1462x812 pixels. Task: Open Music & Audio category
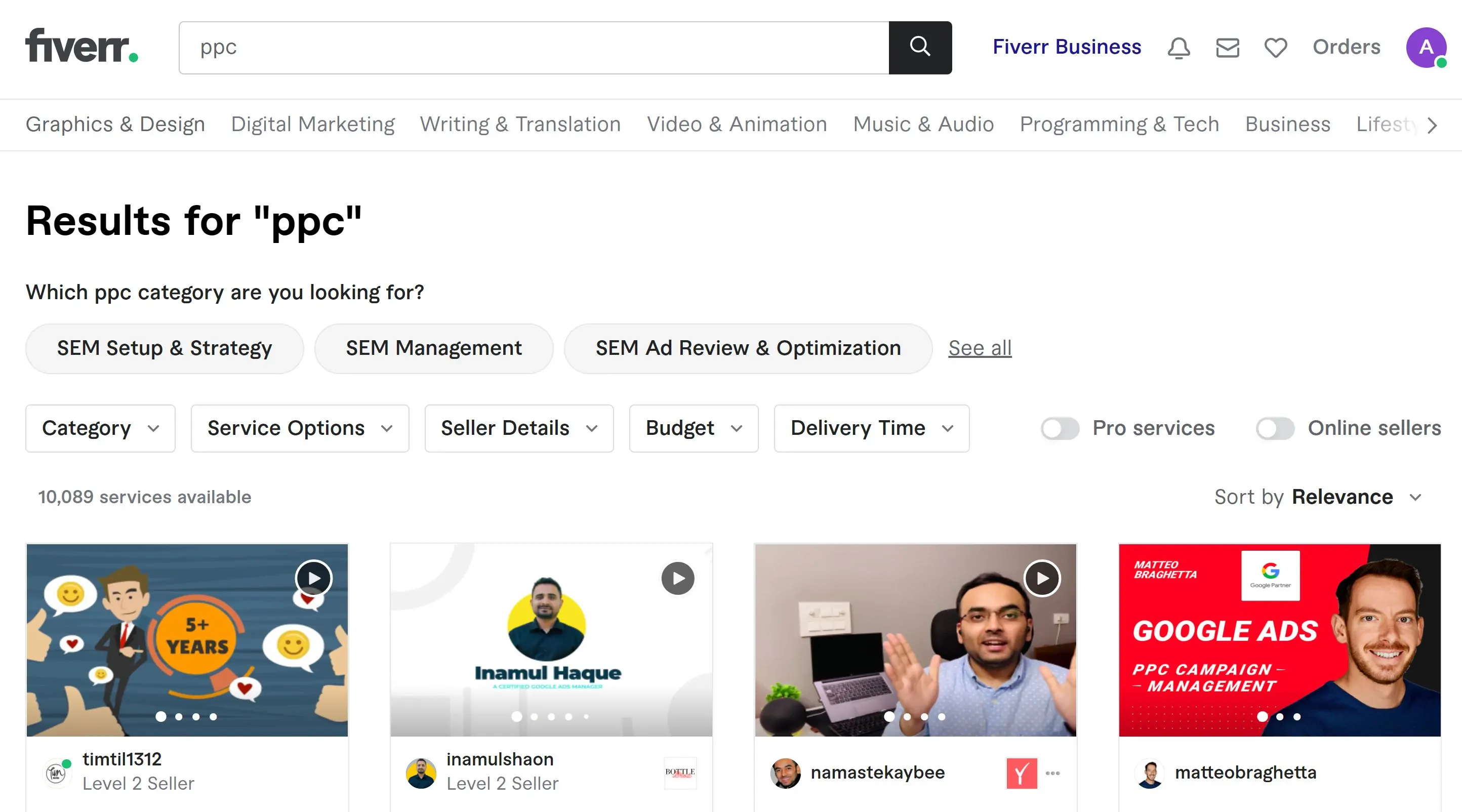point(923,124)
